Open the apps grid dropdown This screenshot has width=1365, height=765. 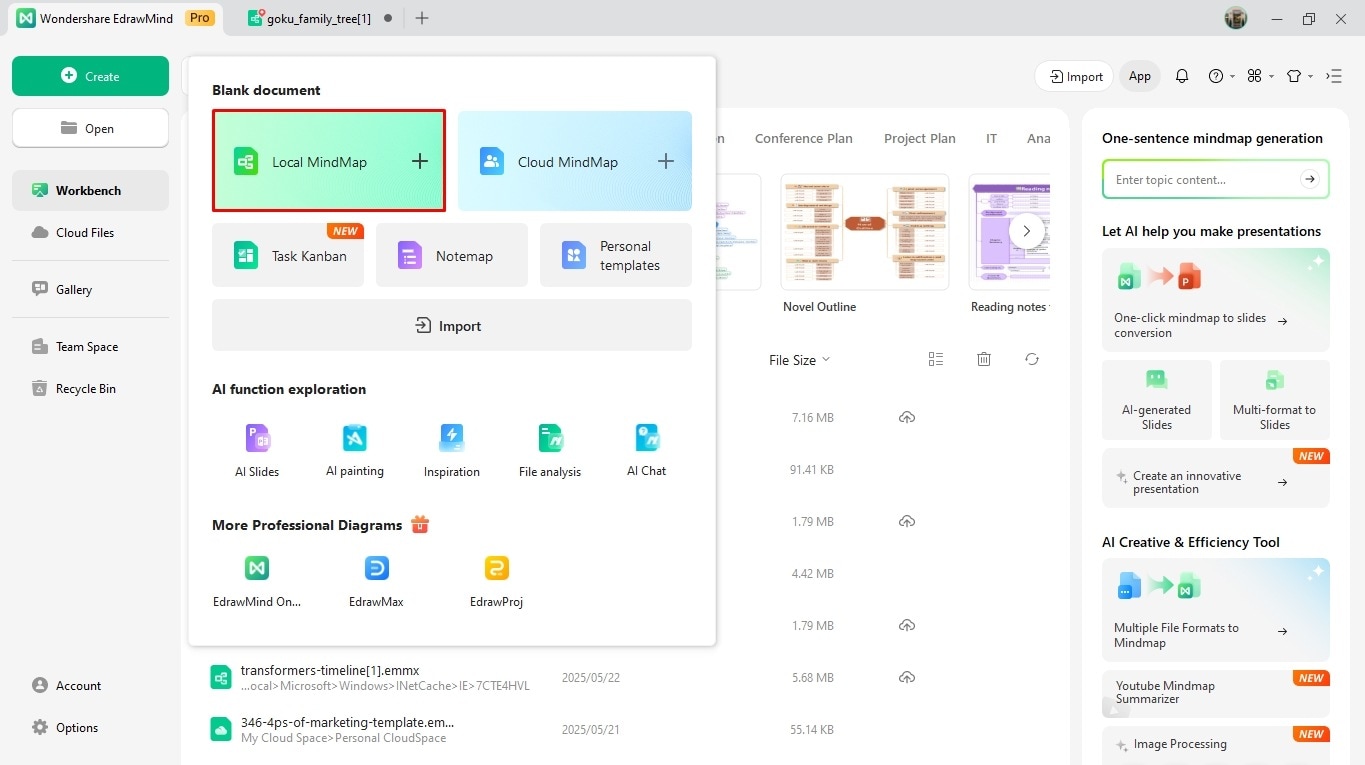[1260, 76]
